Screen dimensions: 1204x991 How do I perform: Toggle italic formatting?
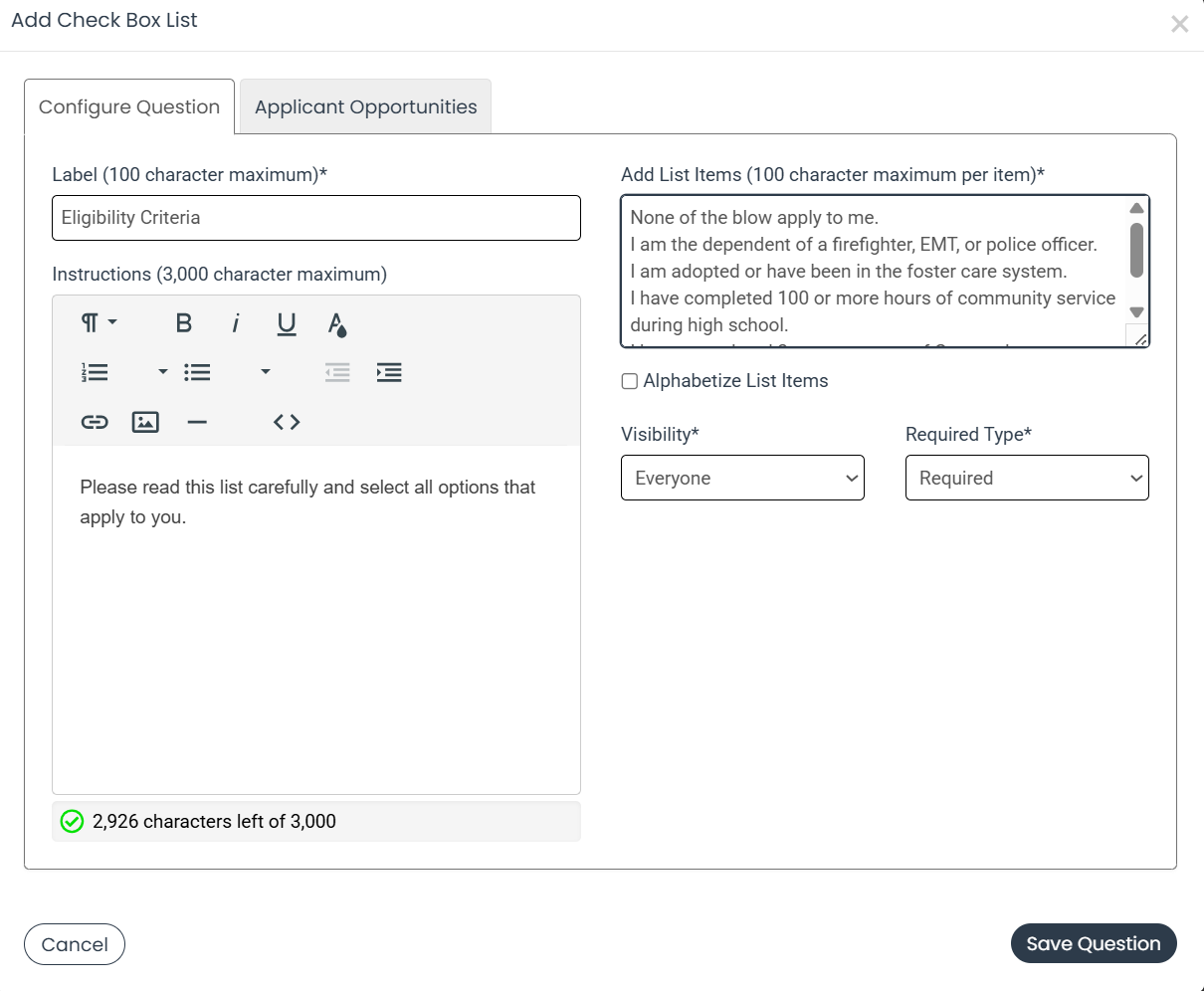[x=236, y=322]
